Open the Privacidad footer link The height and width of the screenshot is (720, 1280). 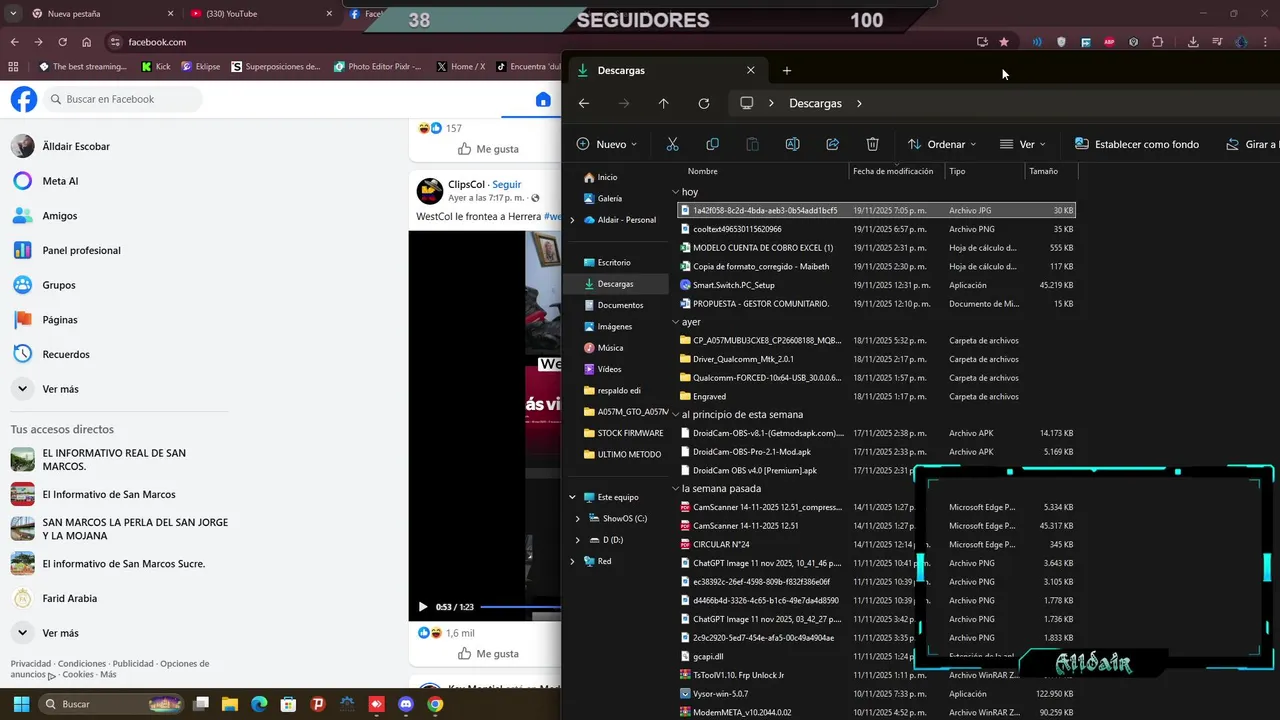[x=31, y=664]
